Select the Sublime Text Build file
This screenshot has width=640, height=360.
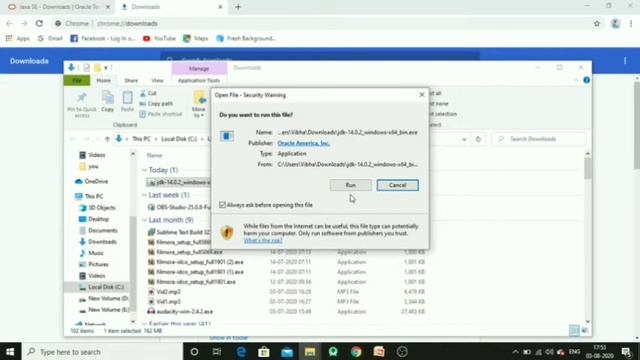click(179, 232)
